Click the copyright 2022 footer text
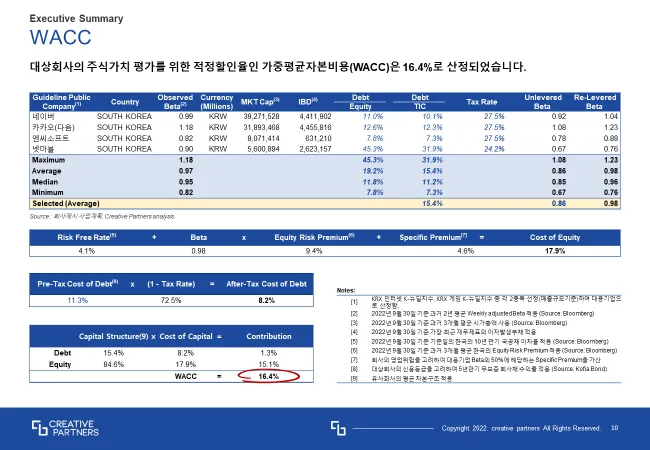Screen dimensions: 650x450 [521, 428]
